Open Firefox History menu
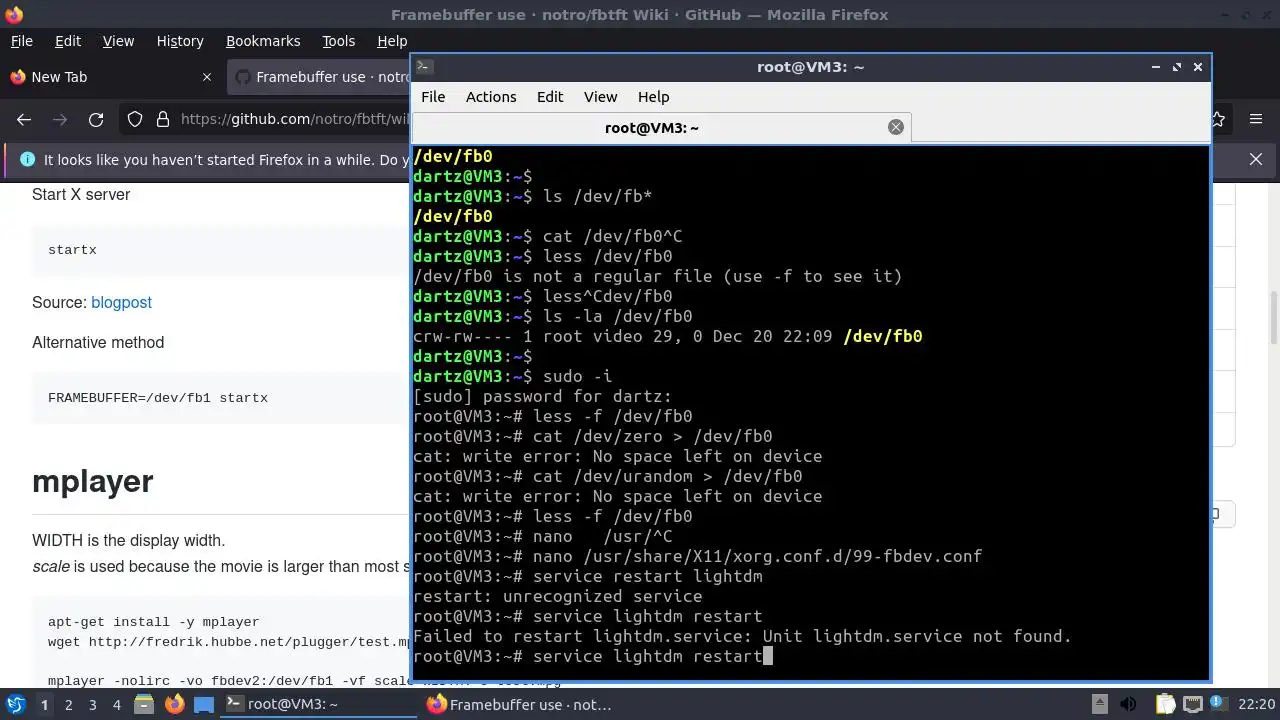The width and height of the screenshot is (1280, 720). point(180,41)
